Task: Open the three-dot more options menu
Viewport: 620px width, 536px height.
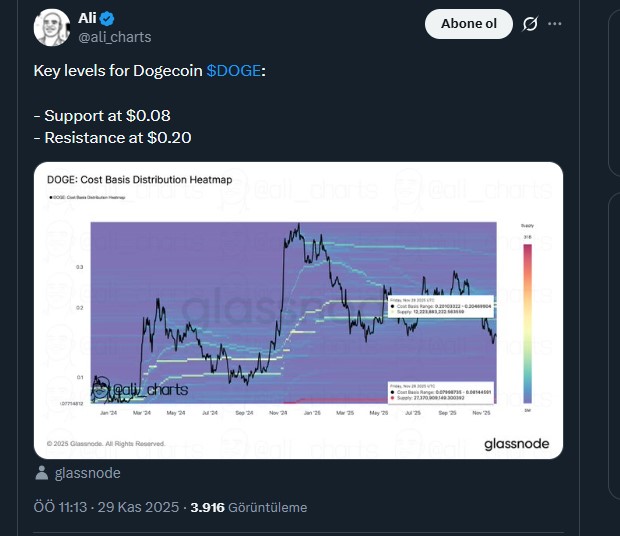Action: [x=555, y=24]
